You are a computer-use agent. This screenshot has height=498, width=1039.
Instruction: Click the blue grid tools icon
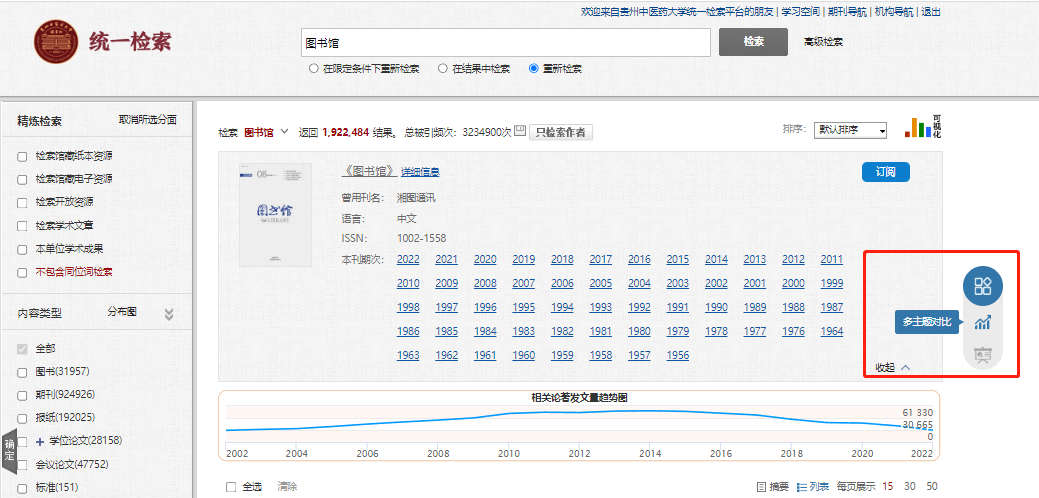(982, 286)
